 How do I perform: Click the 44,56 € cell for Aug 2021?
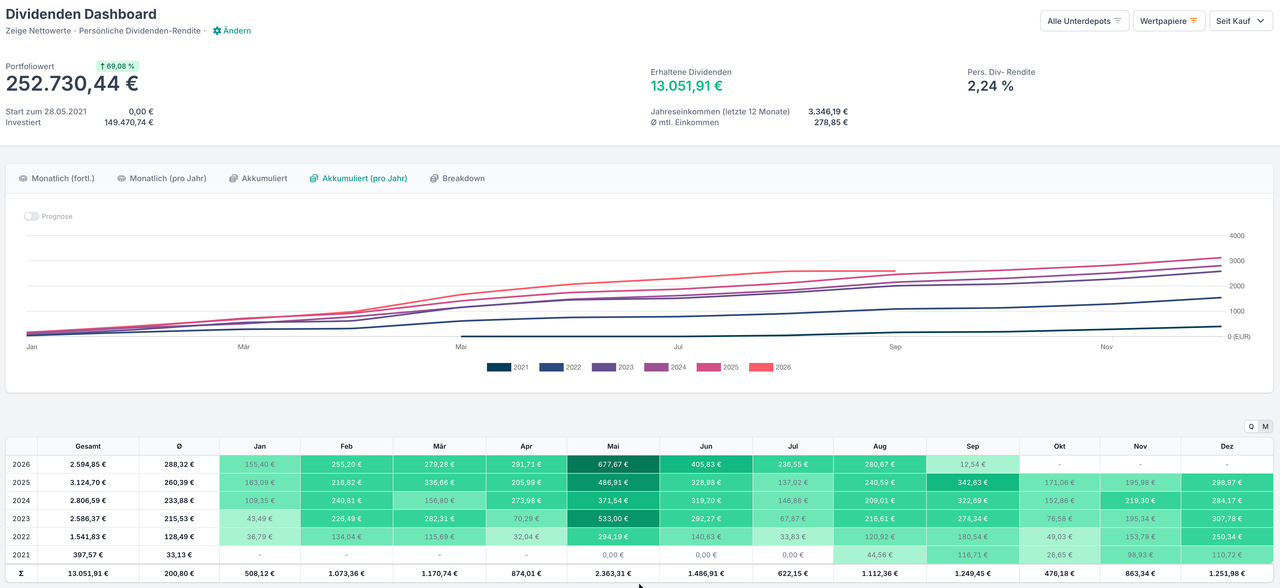(x=880, y=554)
